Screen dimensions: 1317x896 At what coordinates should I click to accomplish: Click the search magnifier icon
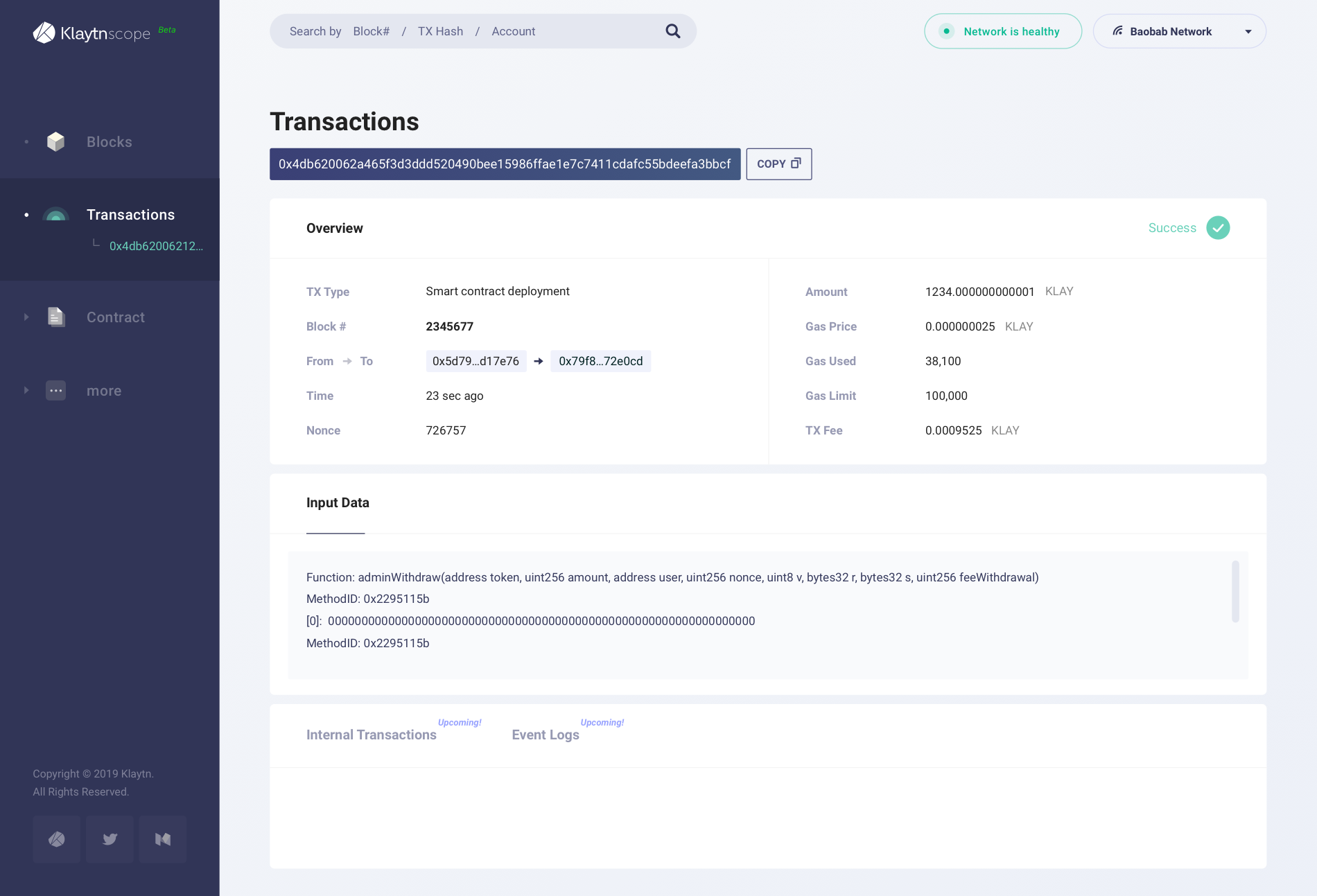[672, 31]
